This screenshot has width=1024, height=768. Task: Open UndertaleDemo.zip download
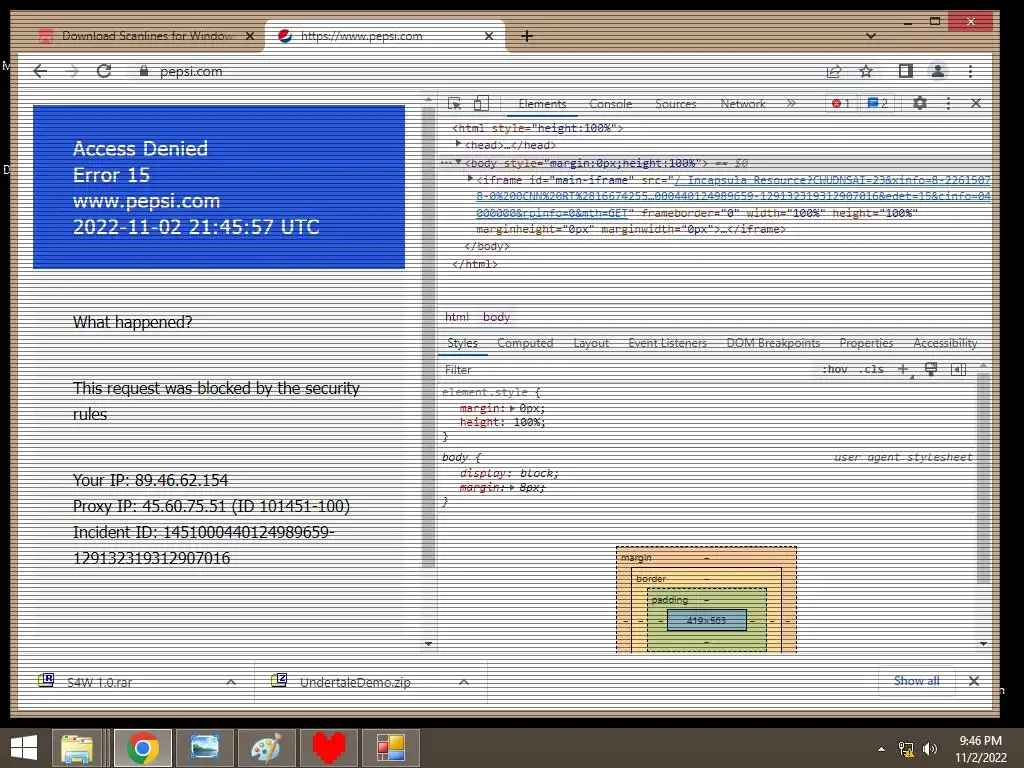coord(355,682)
